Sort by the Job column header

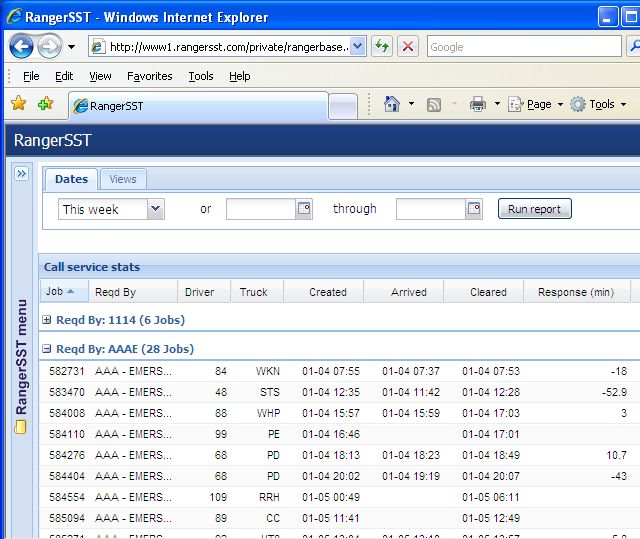(55, 292)
